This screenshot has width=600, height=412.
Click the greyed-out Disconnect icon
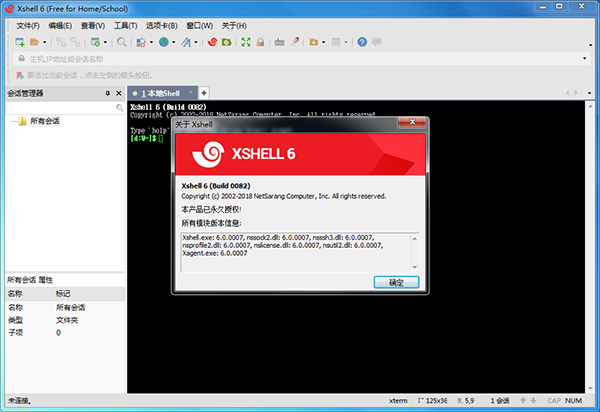(76, 42)
